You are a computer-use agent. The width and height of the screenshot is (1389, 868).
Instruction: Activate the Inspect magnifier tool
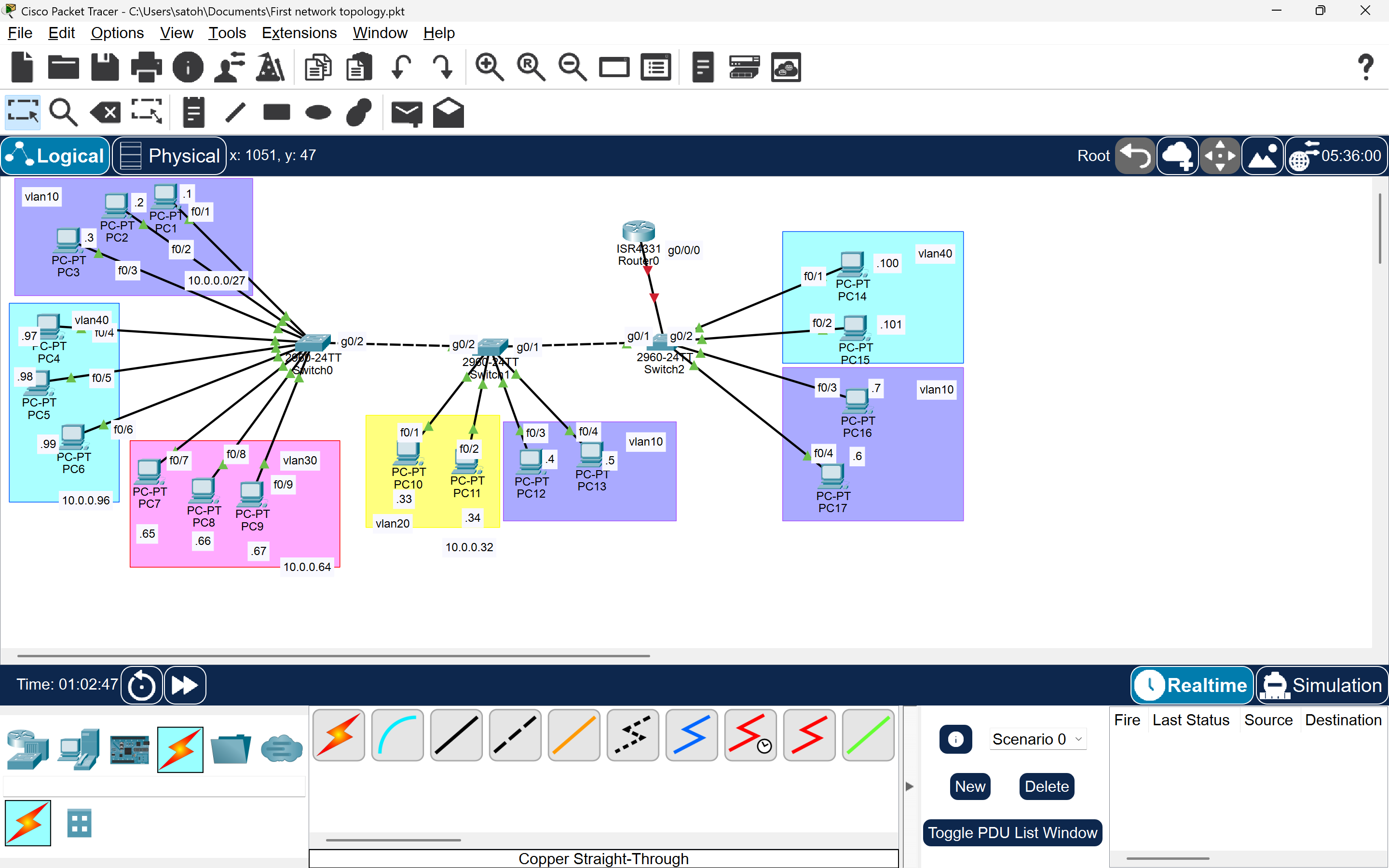pyautogui.click(x=63, y=112)
